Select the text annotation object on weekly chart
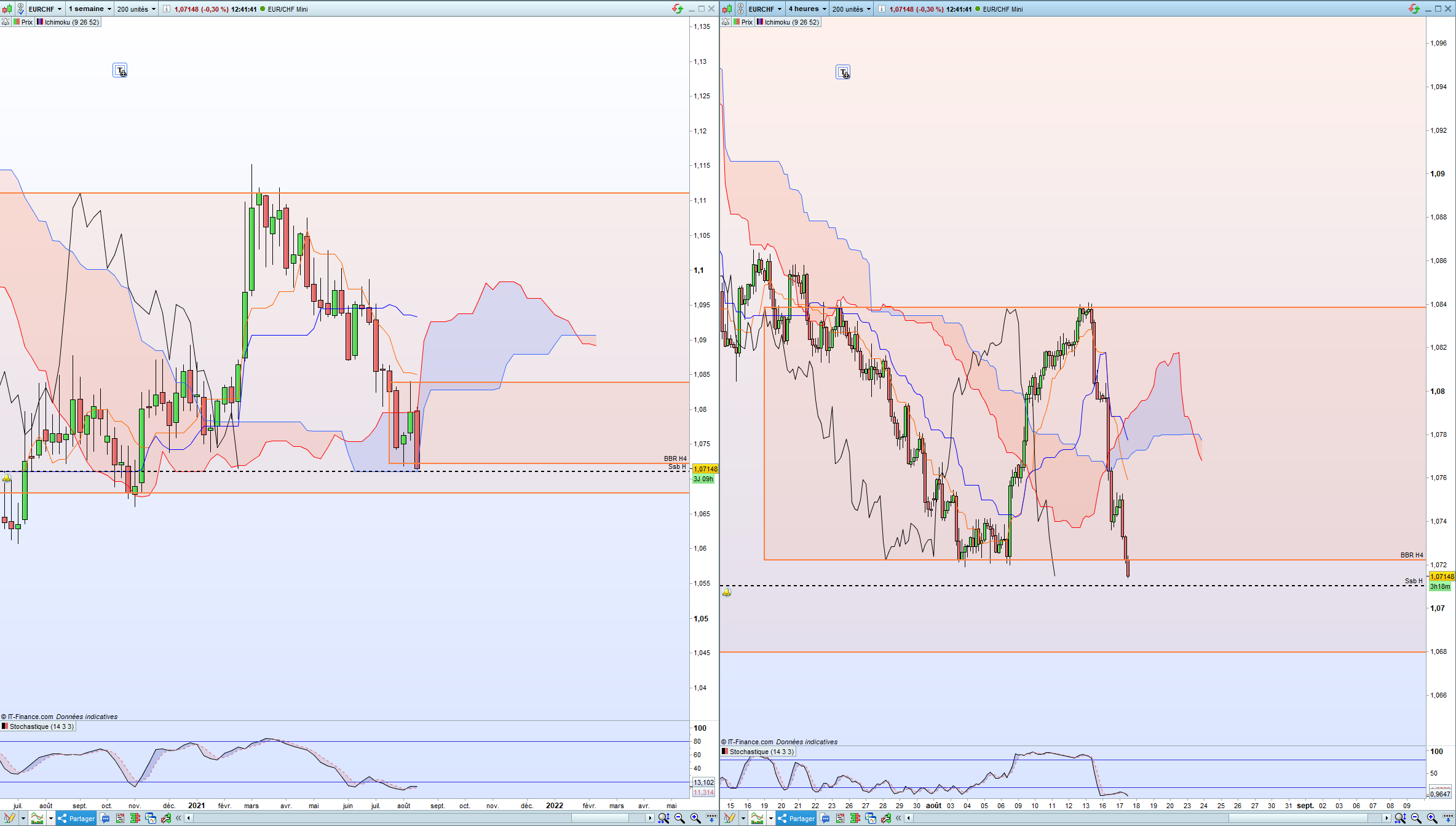 pyautogui.click(x=120, y=71)
